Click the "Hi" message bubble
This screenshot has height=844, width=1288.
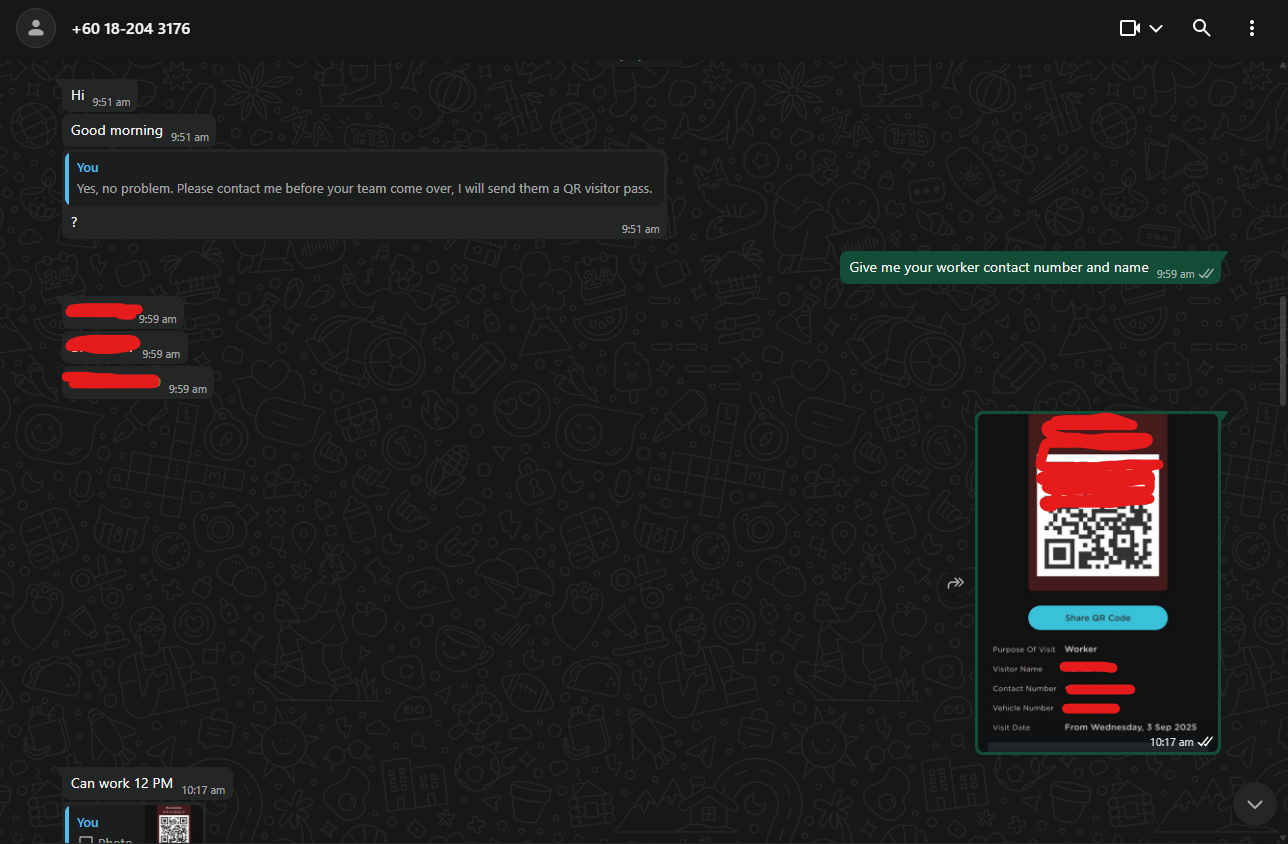coord(99,96)
